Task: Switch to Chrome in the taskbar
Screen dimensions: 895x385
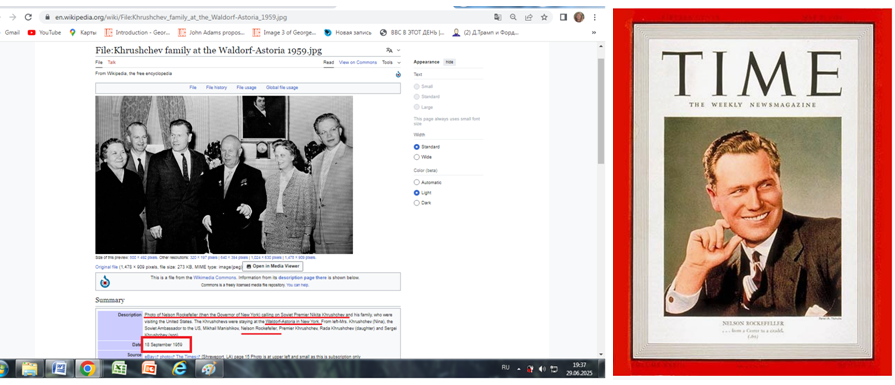Action: click(88, 368)
